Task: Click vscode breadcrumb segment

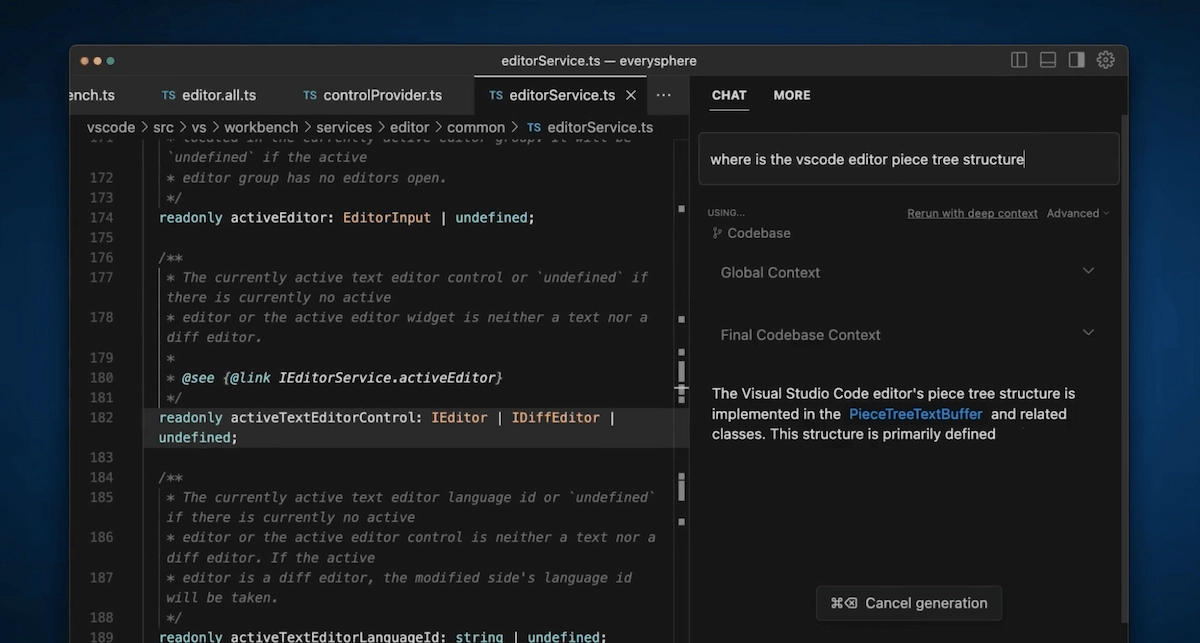Action: click(x=110, y=127)
